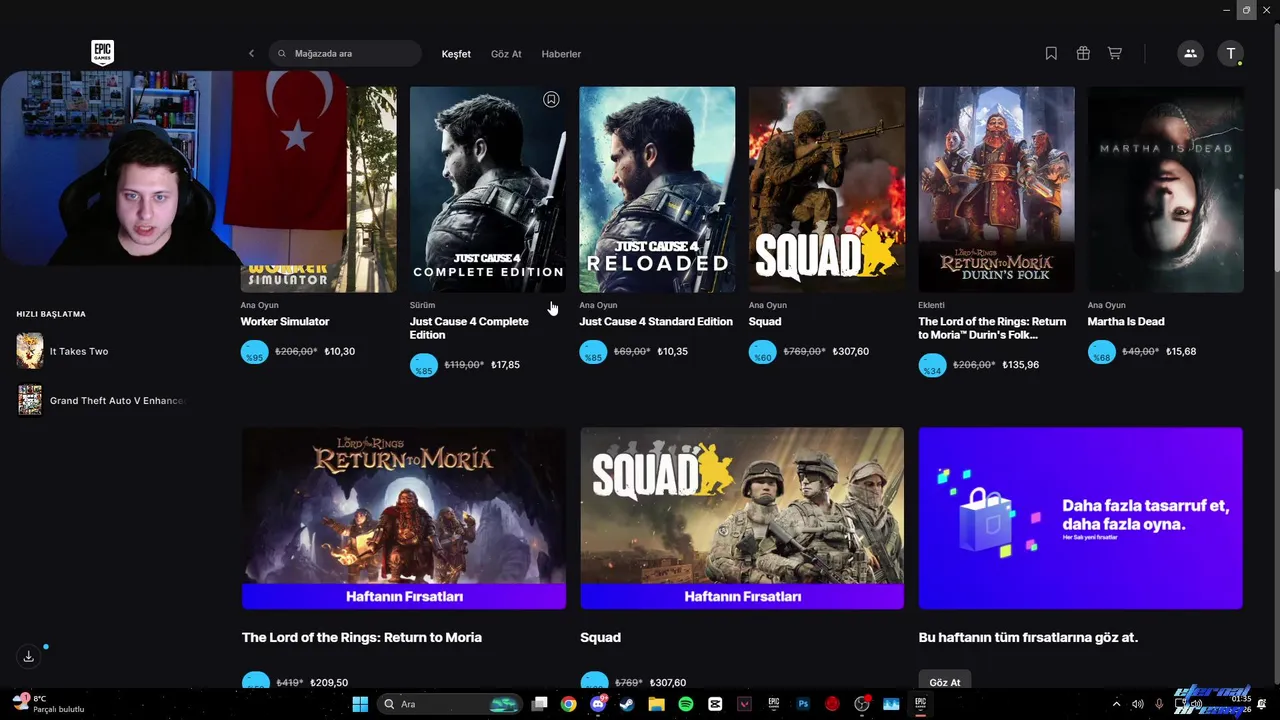Add Just Cause 4 Complete Edition to wishlist
Image resolution: width=1280 pixels, height=720 pixels.
(551, 100)
